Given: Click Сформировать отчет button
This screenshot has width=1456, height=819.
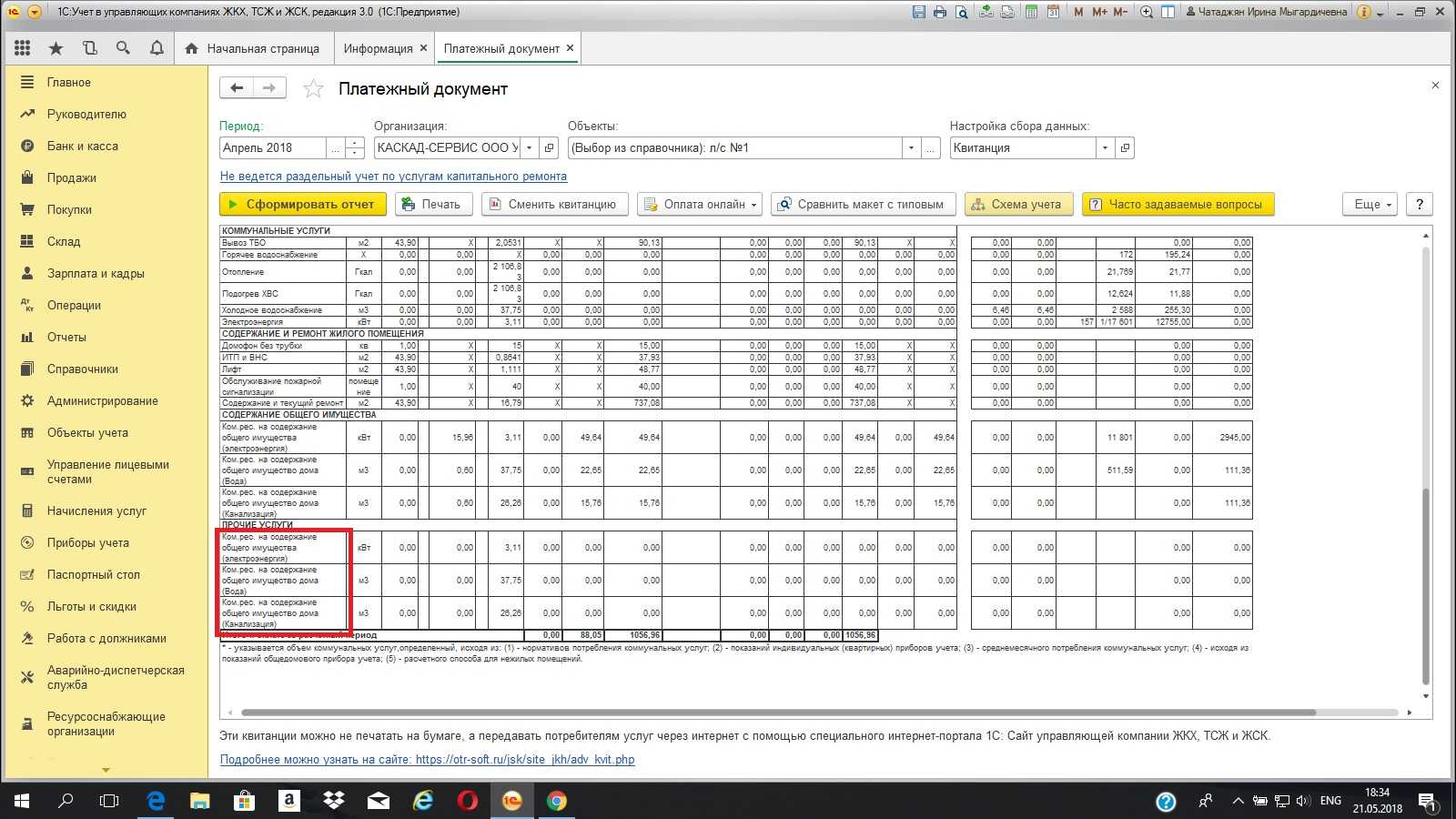Looking at the screenshot, I should (x=302, y=204).
